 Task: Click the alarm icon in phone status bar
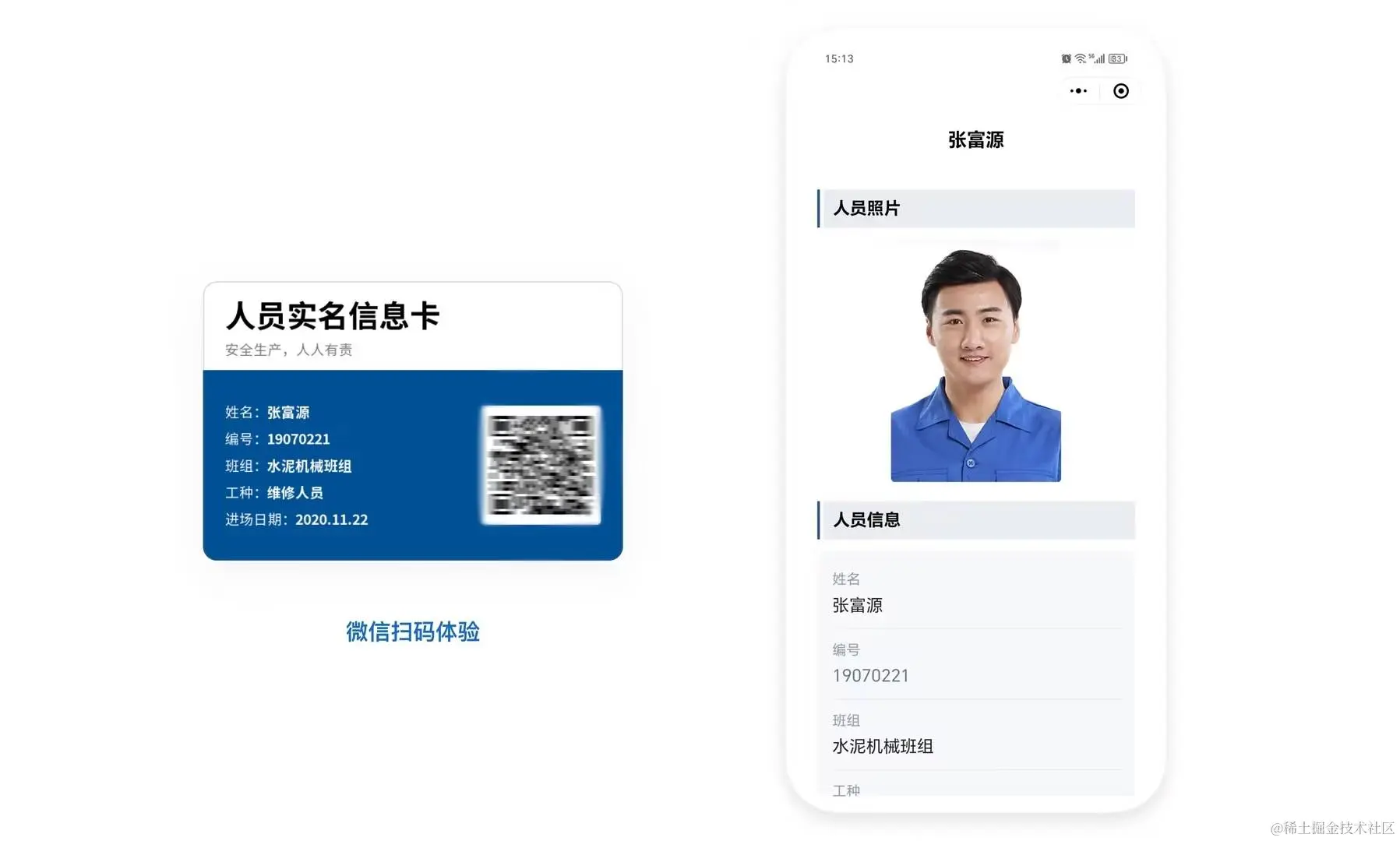coord(1066,58)
